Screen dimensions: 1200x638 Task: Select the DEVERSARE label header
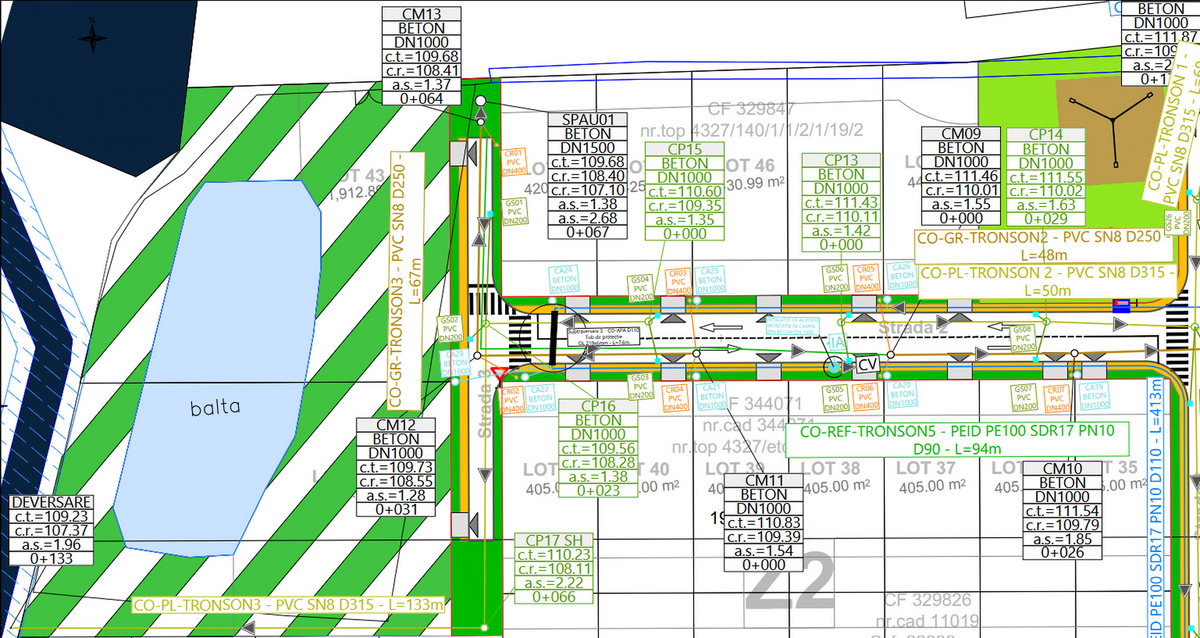pos(52,502)
